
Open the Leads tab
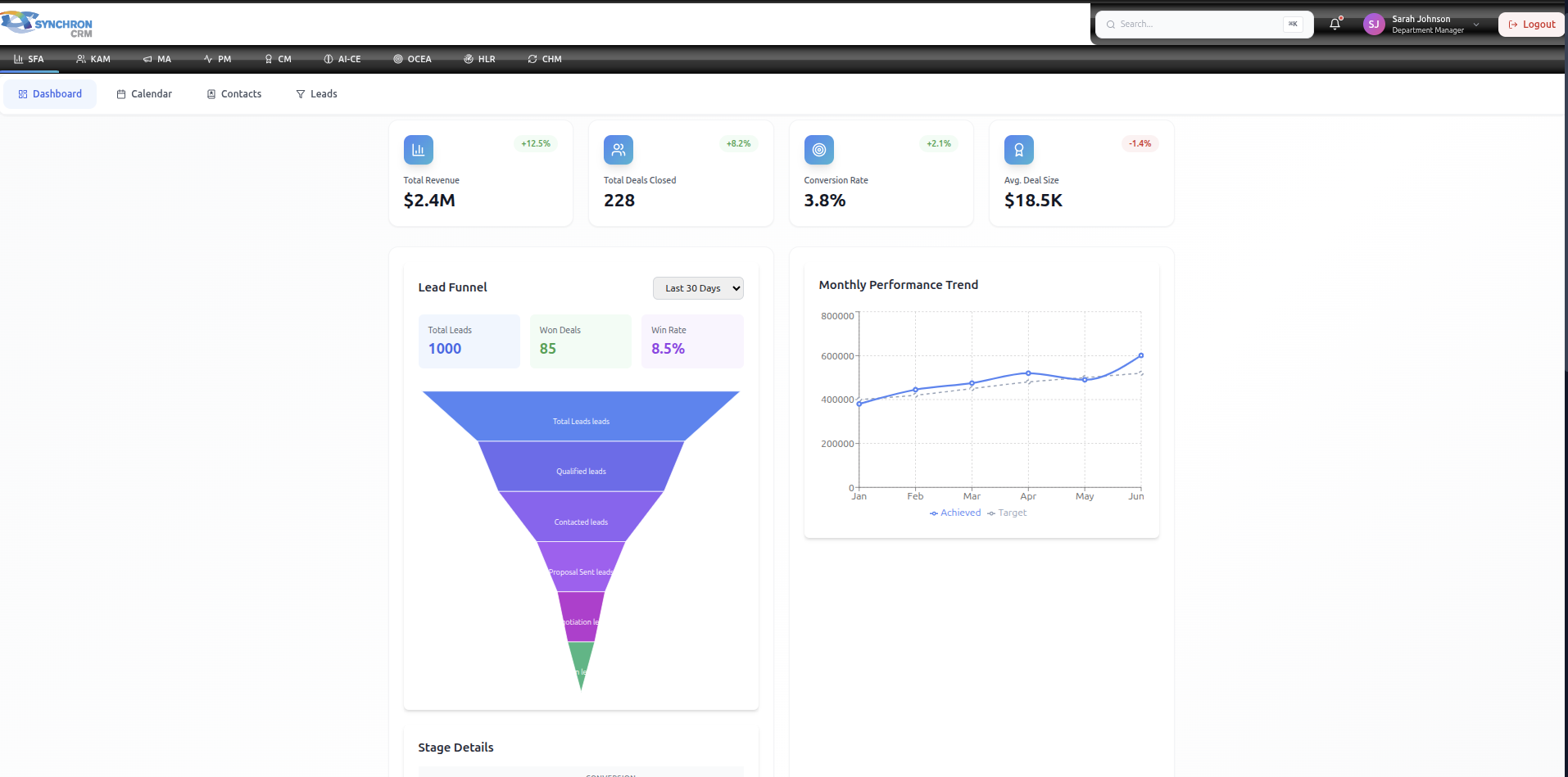[316, 94]
